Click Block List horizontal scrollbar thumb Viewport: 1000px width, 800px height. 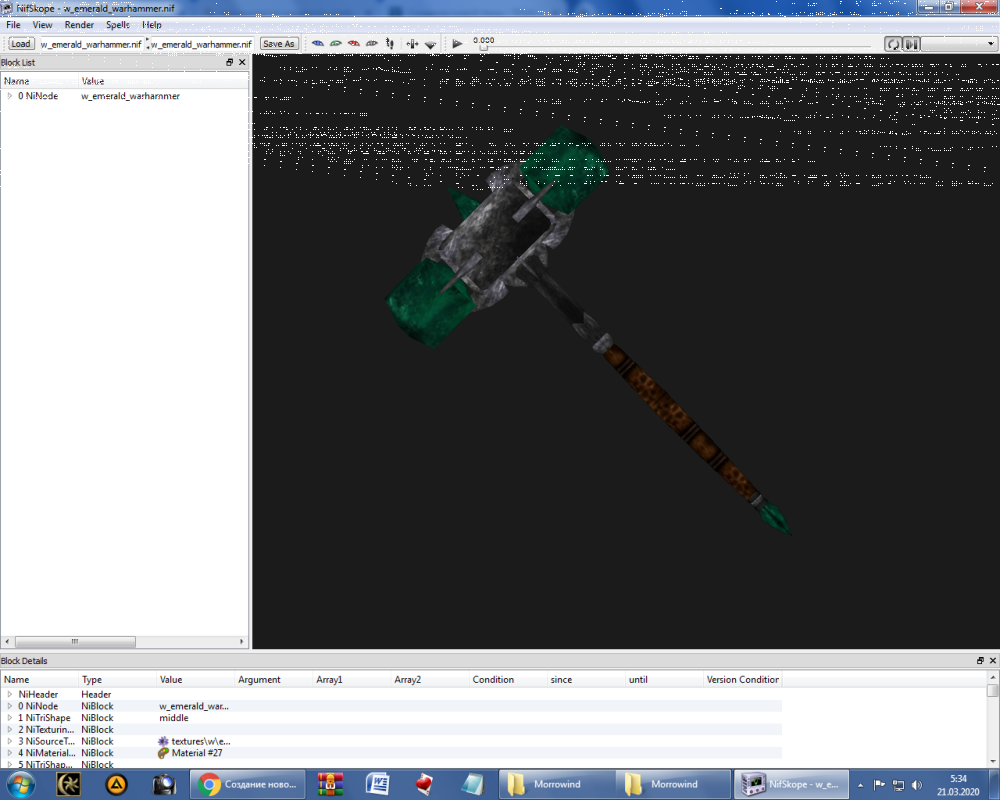pyautogui.click(x=75, y=641)
